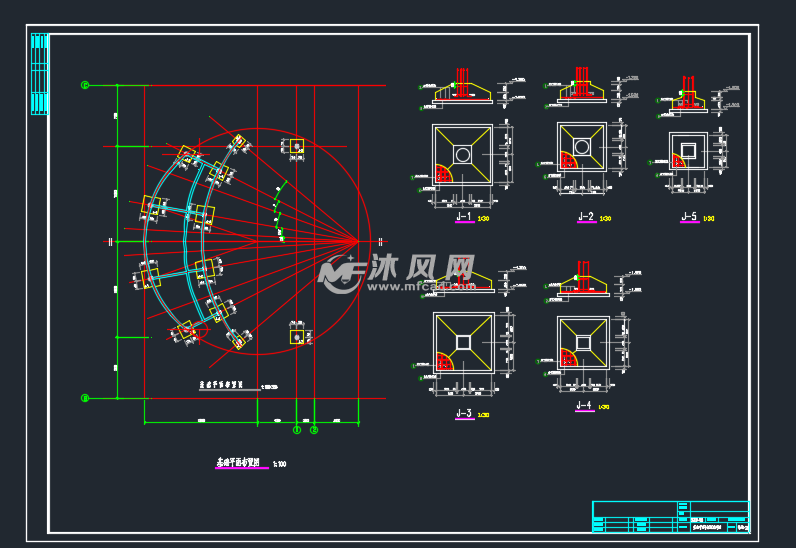Click the MF watermark logo

(x=341, y=271)
